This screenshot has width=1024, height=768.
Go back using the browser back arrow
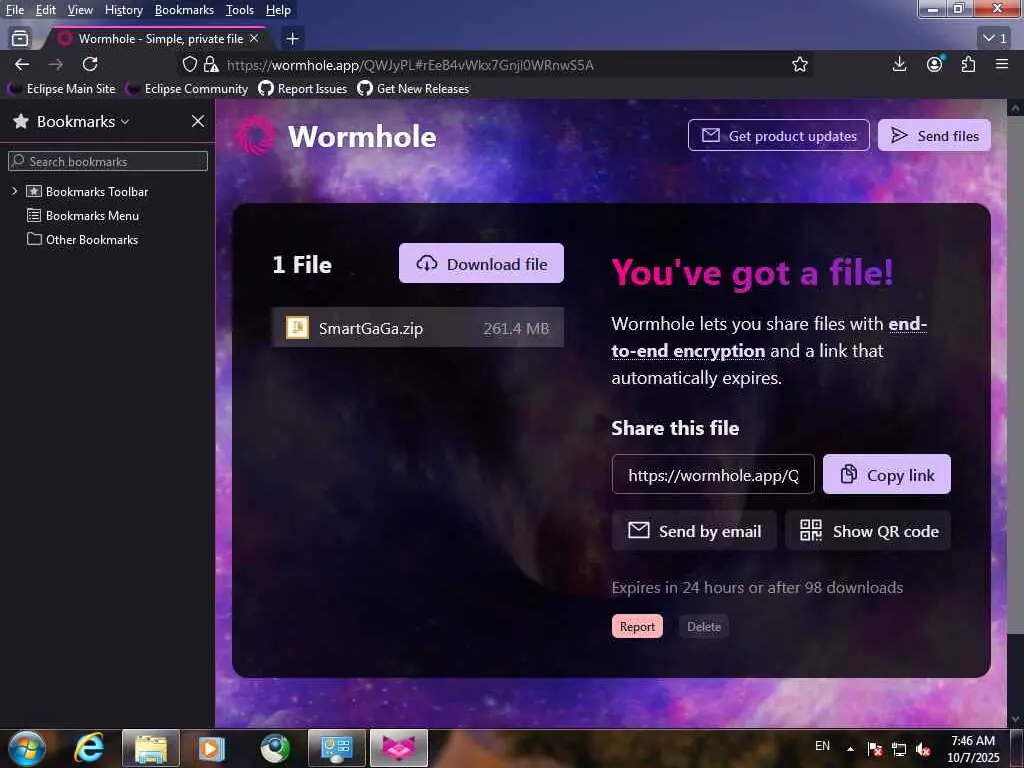point(22,64)
